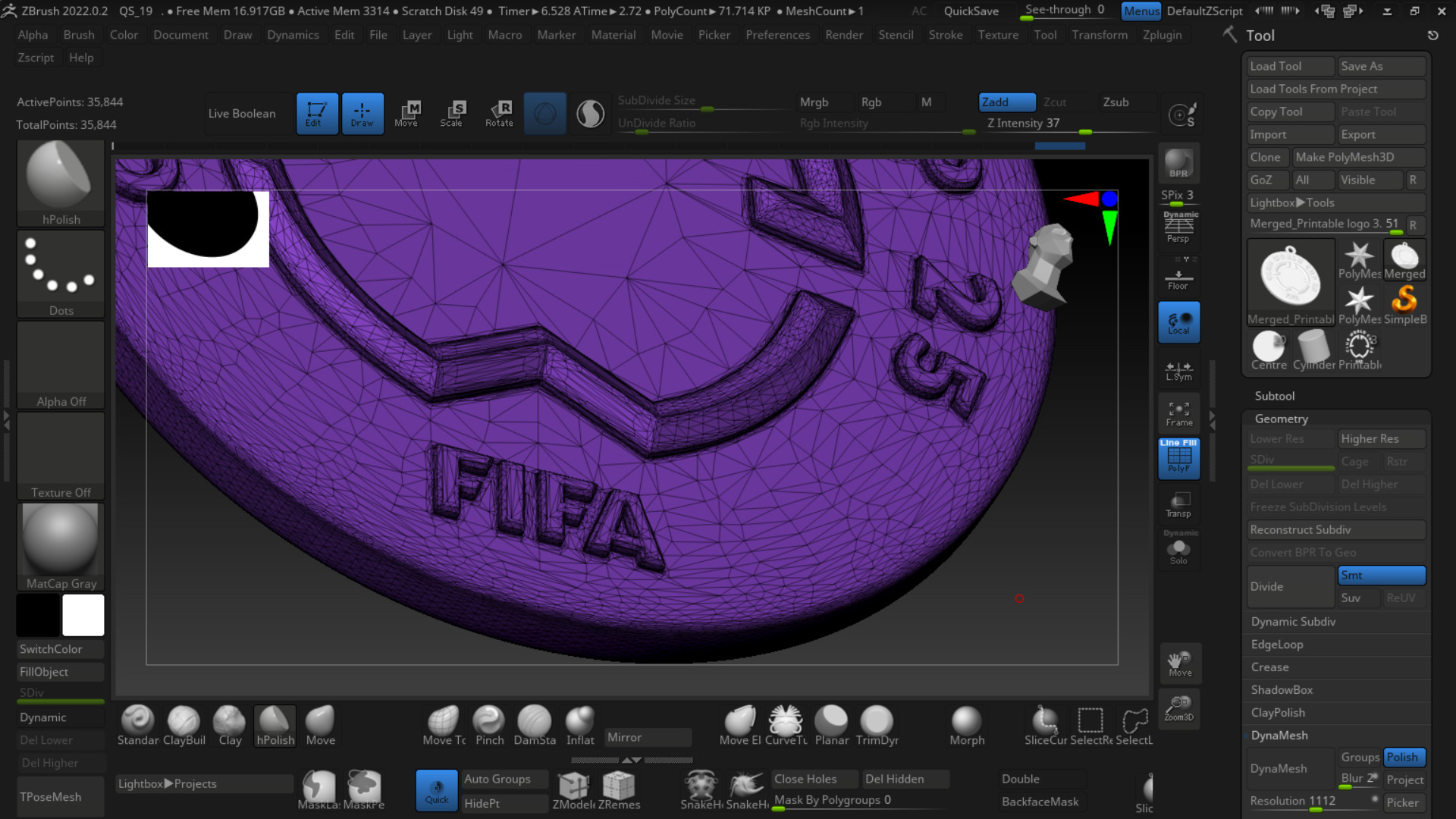The height and width of the screenshot is (819, 1456).
Task: Toggle Transp transparency mode
Action: pyautogui.click(x=1178, y=504)
